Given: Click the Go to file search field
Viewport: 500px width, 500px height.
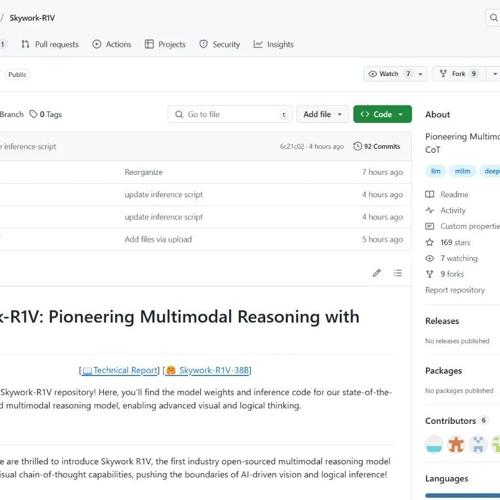Looking at the screenshot, I should click(230, 114).
